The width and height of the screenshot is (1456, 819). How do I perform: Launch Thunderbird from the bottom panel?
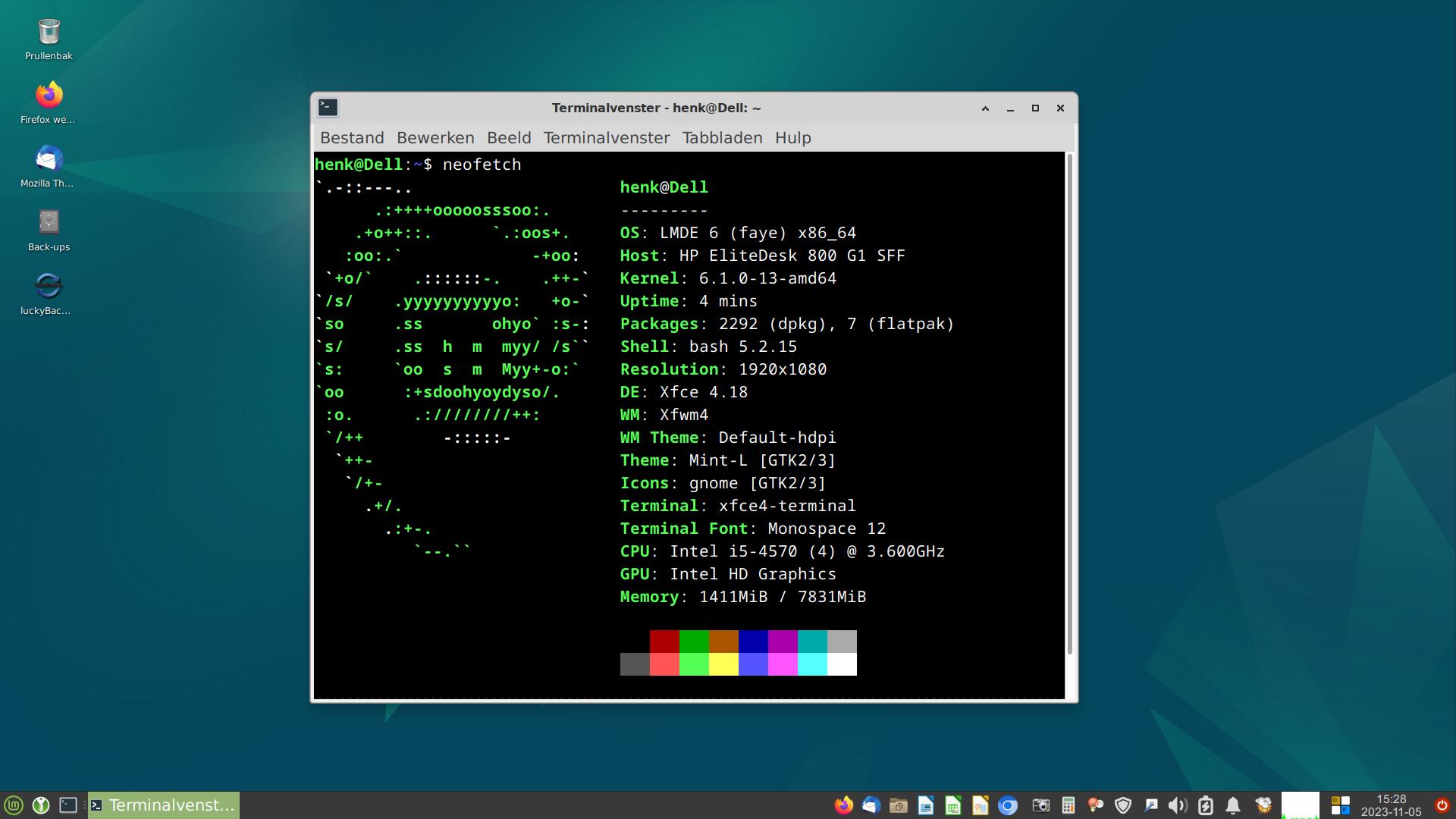pos(871,805)
